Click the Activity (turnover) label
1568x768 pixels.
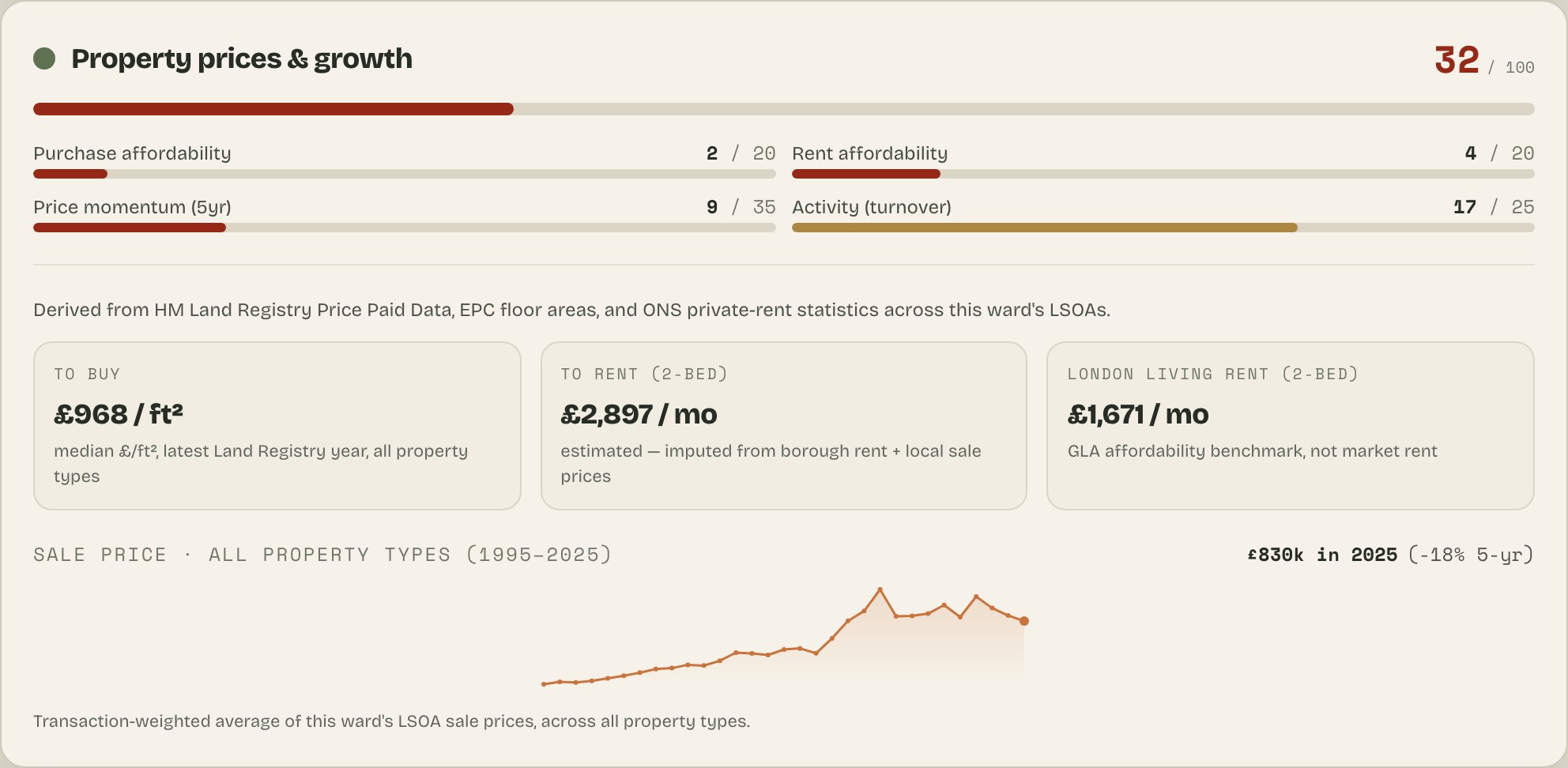pyautogui.click(x=872, y=207)
